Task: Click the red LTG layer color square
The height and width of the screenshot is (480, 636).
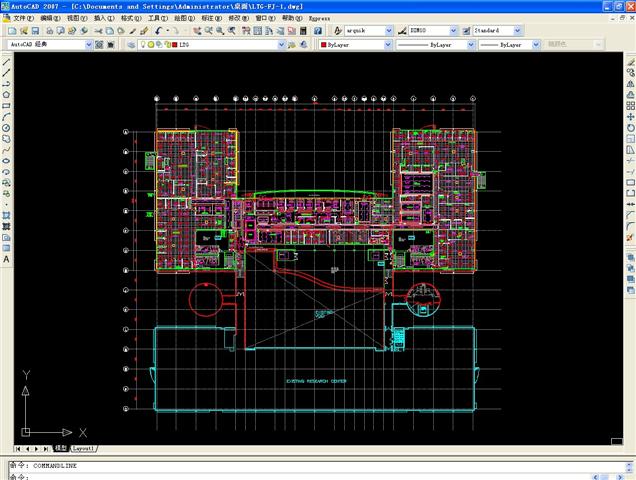Action: point(175,45)
